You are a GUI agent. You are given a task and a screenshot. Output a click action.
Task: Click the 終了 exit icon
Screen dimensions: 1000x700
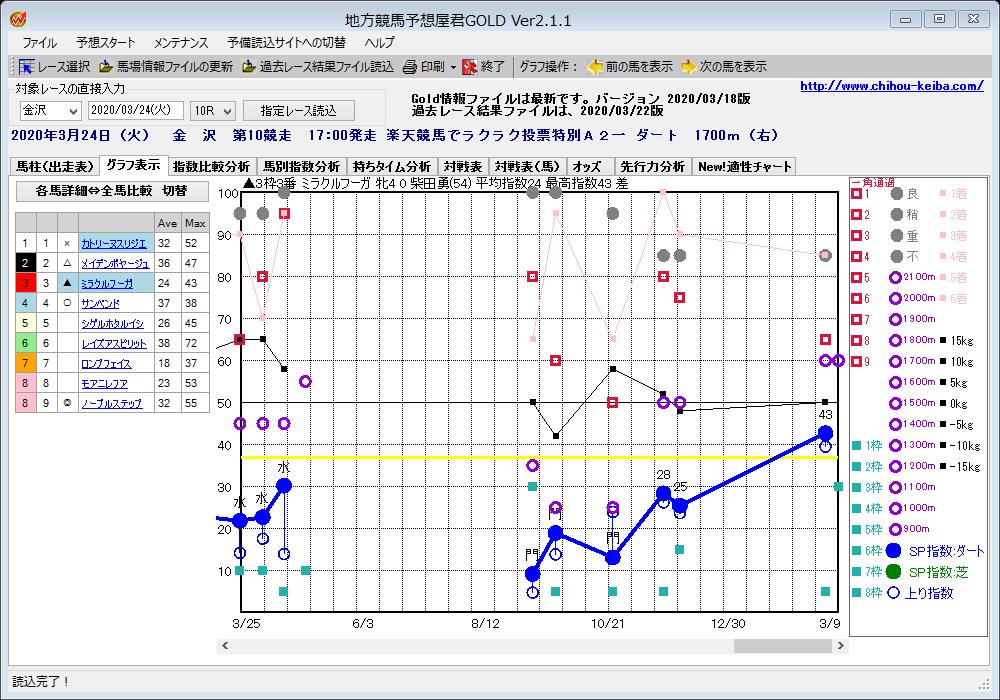[470, 66]
